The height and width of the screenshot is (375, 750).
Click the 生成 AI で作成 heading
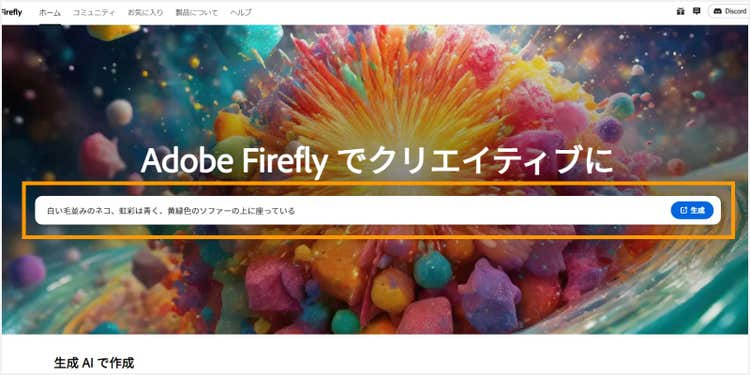94,363
